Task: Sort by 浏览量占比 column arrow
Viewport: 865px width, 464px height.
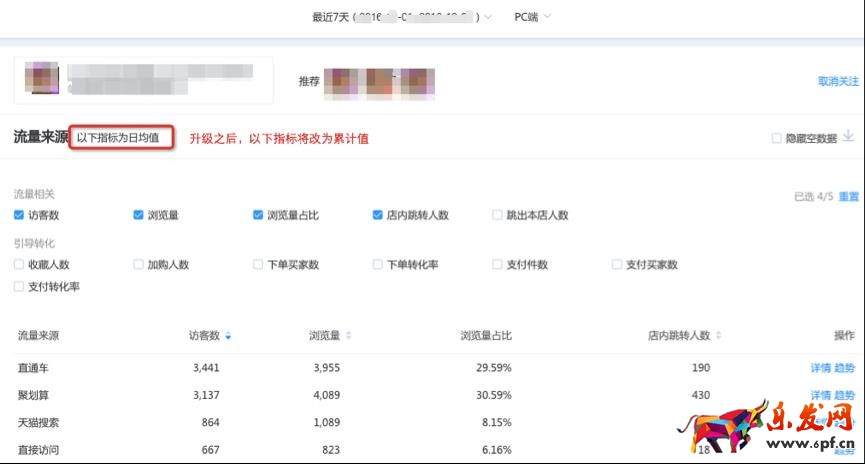Action: tap(520, 336)
